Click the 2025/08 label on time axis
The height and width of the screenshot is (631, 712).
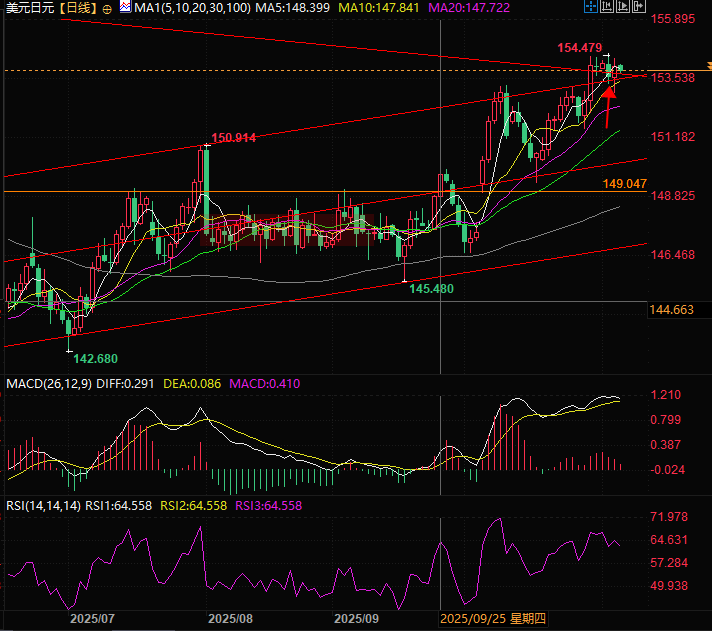pos(230,620)
